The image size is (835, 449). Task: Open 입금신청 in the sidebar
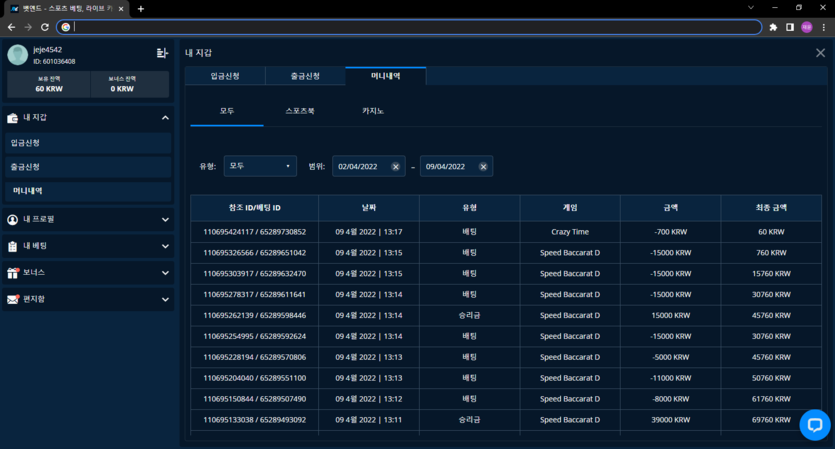tap(88, 143)
